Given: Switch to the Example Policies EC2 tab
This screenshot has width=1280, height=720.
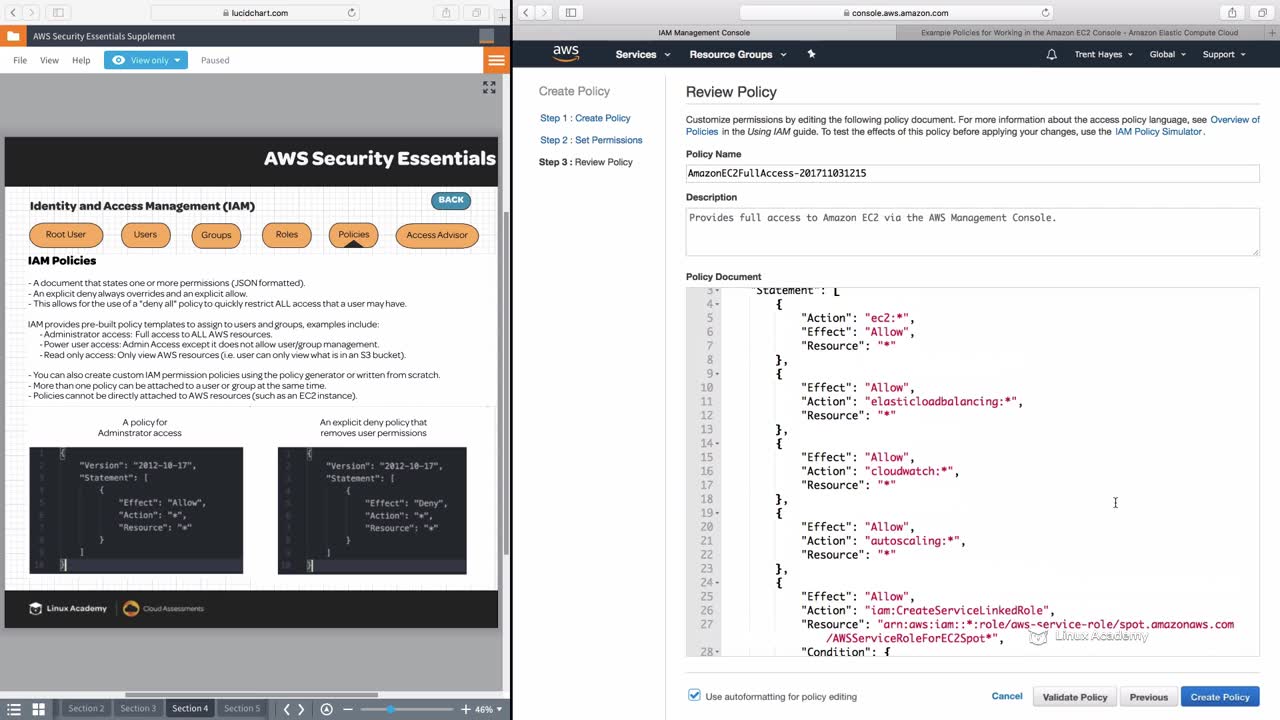Looking at the screenshot, I should tap(1078, 32).
